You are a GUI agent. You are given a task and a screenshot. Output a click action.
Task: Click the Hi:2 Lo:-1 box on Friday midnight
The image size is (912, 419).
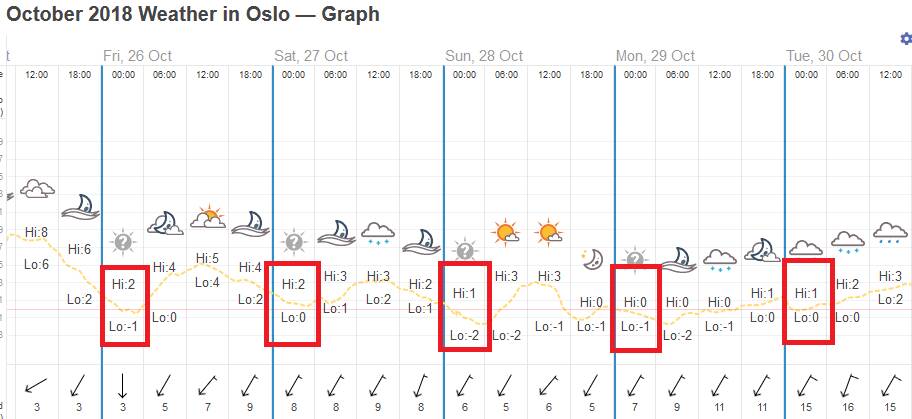(125, 305)
